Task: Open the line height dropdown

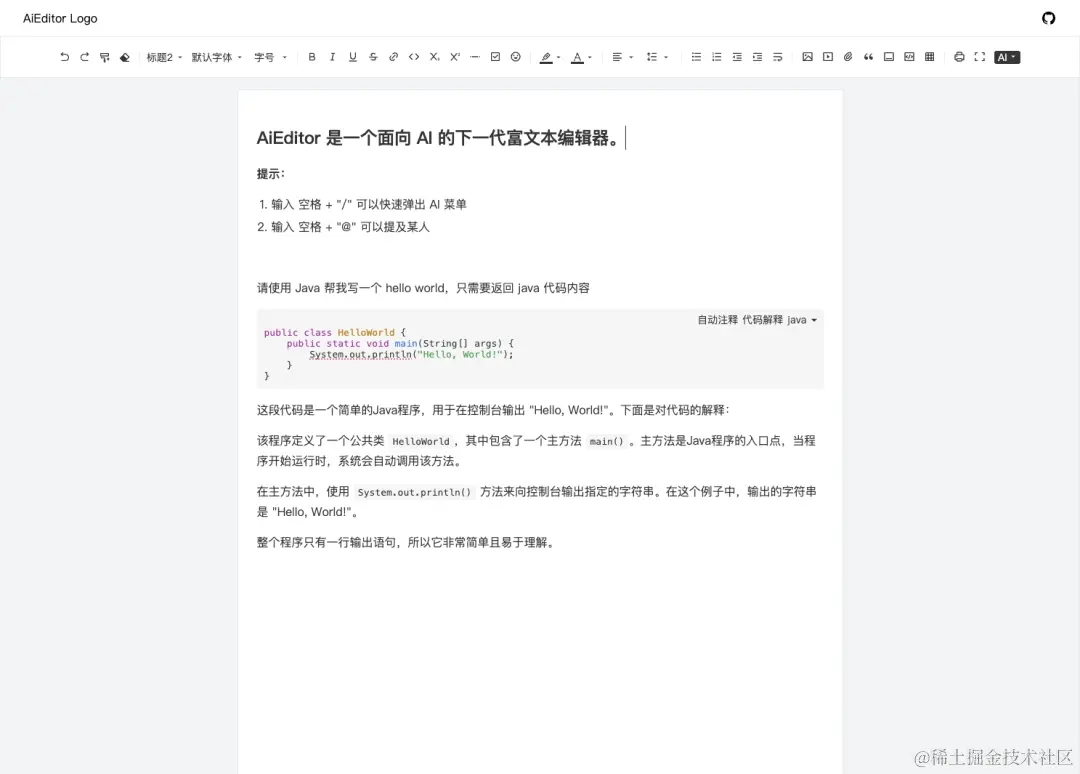Action: coord(657,57)
